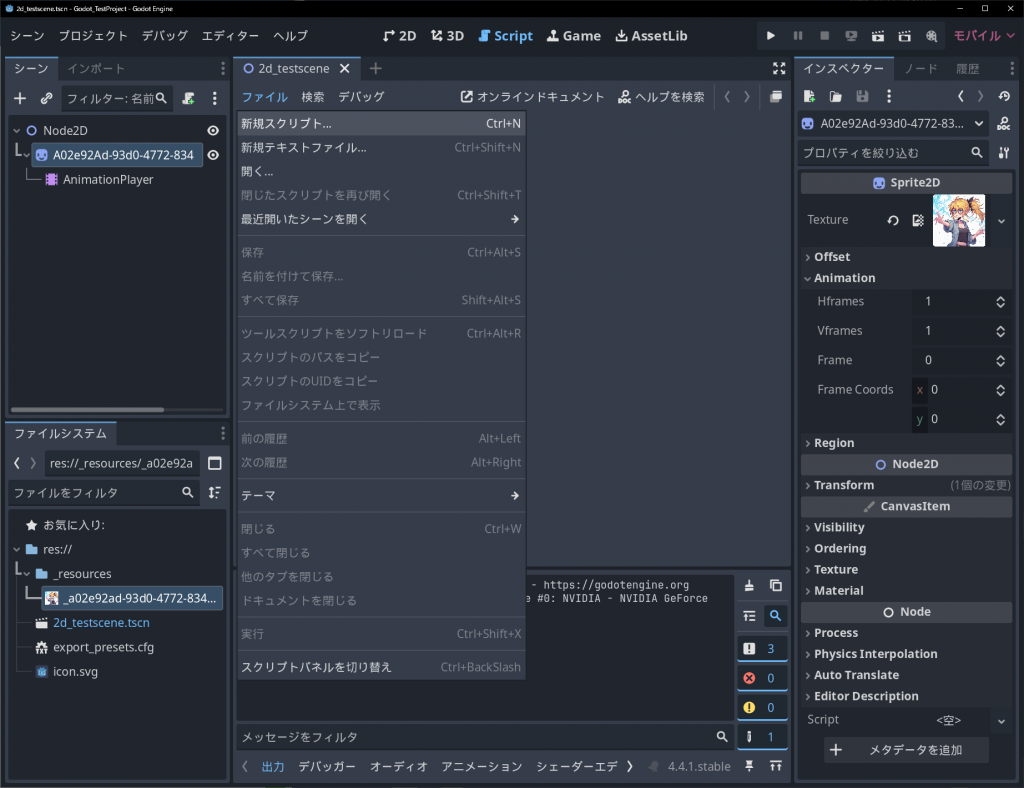Click the distraction-free mode expand icon
The image size is (1024, 788).
[x=779, y=69]
